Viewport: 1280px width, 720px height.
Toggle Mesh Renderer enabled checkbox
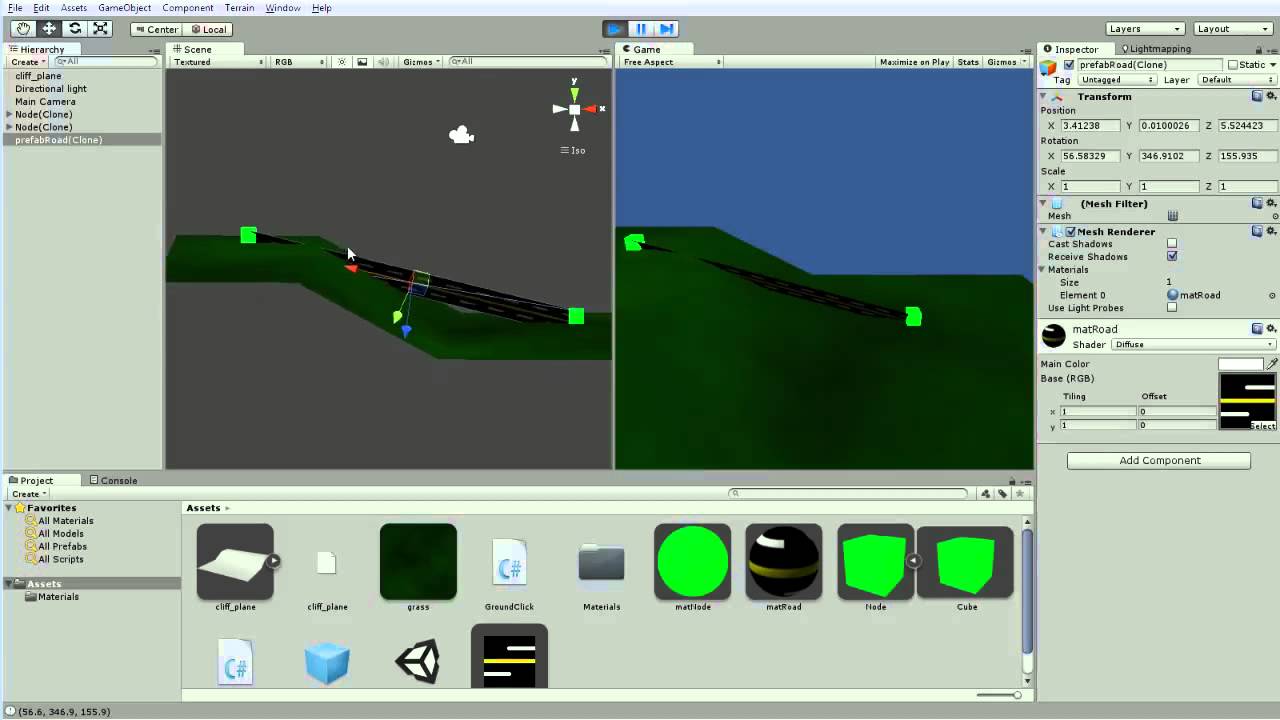pyautogui.click(x=1071, y=232)
